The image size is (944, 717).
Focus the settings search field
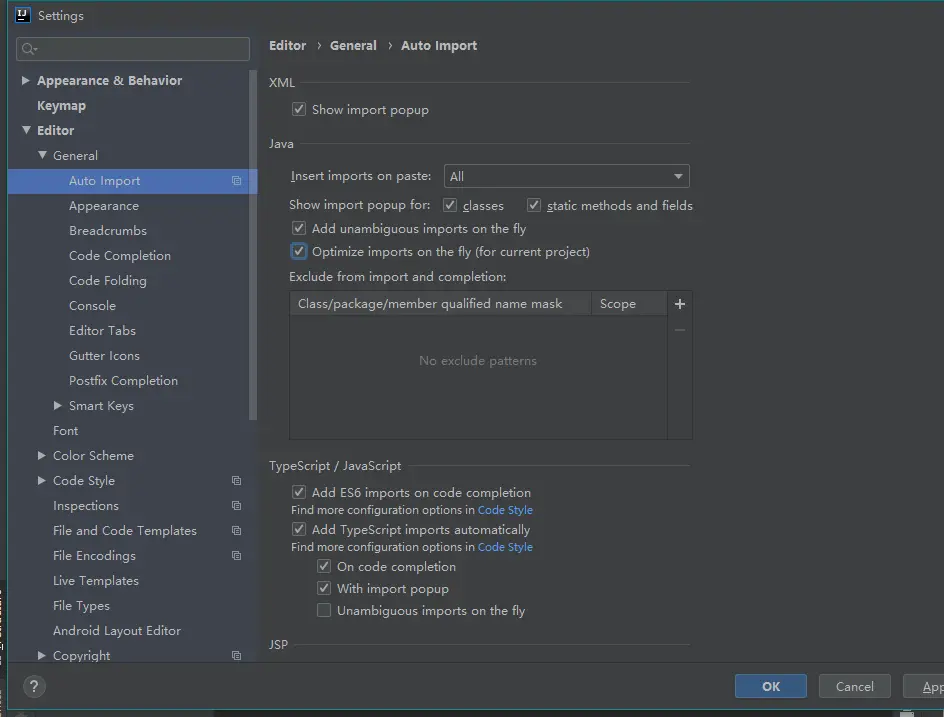(x=140, y=49)
